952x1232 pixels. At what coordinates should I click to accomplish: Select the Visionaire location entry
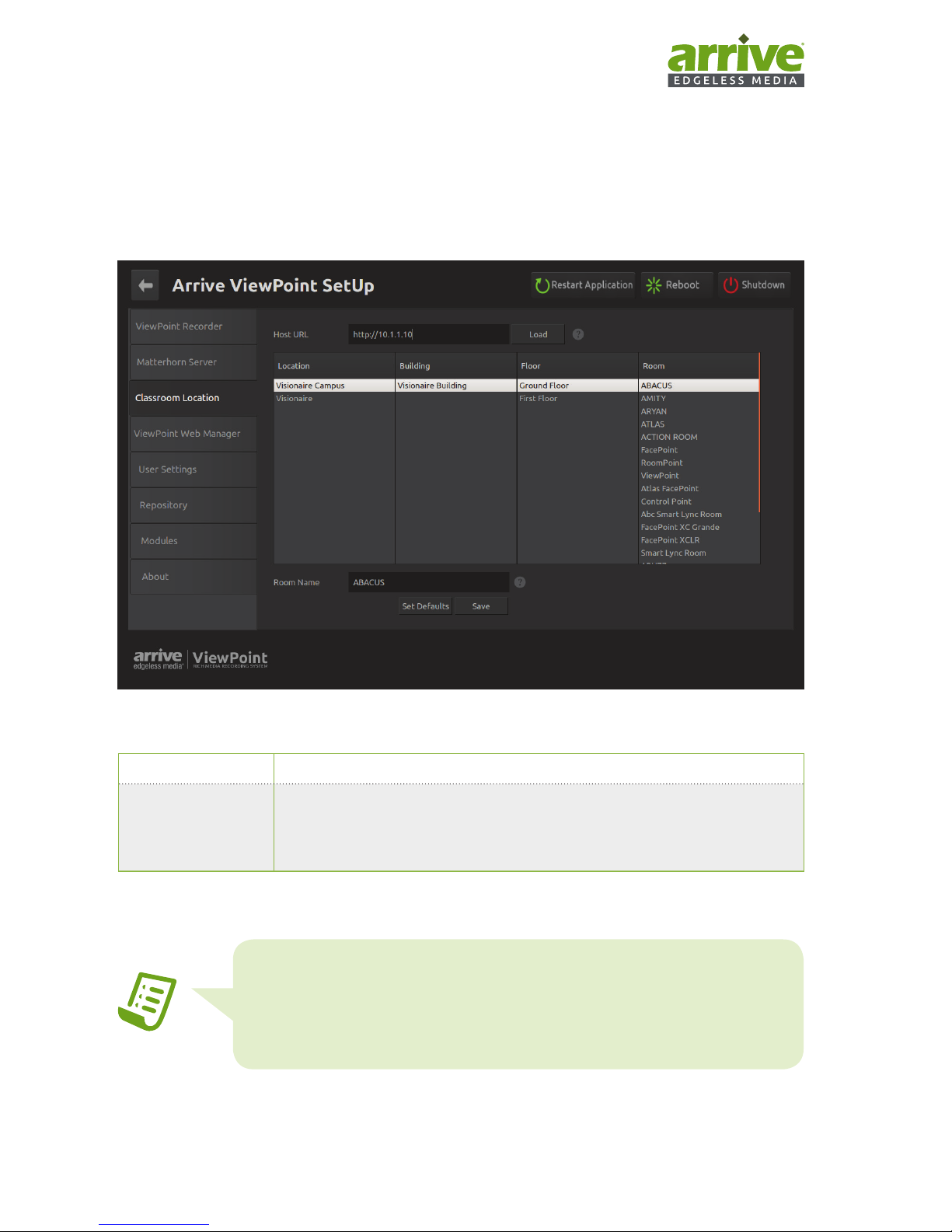pos(334,399)
